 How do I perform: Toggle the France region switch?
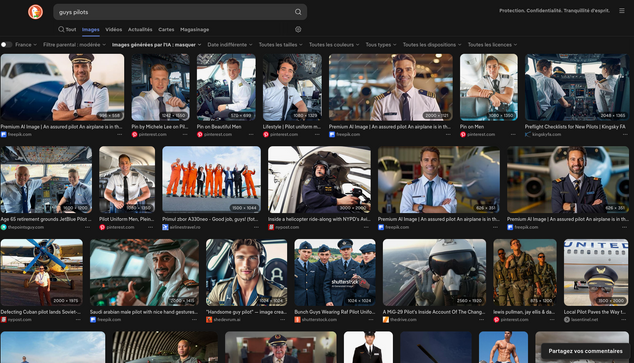click(x=6, y=45)
